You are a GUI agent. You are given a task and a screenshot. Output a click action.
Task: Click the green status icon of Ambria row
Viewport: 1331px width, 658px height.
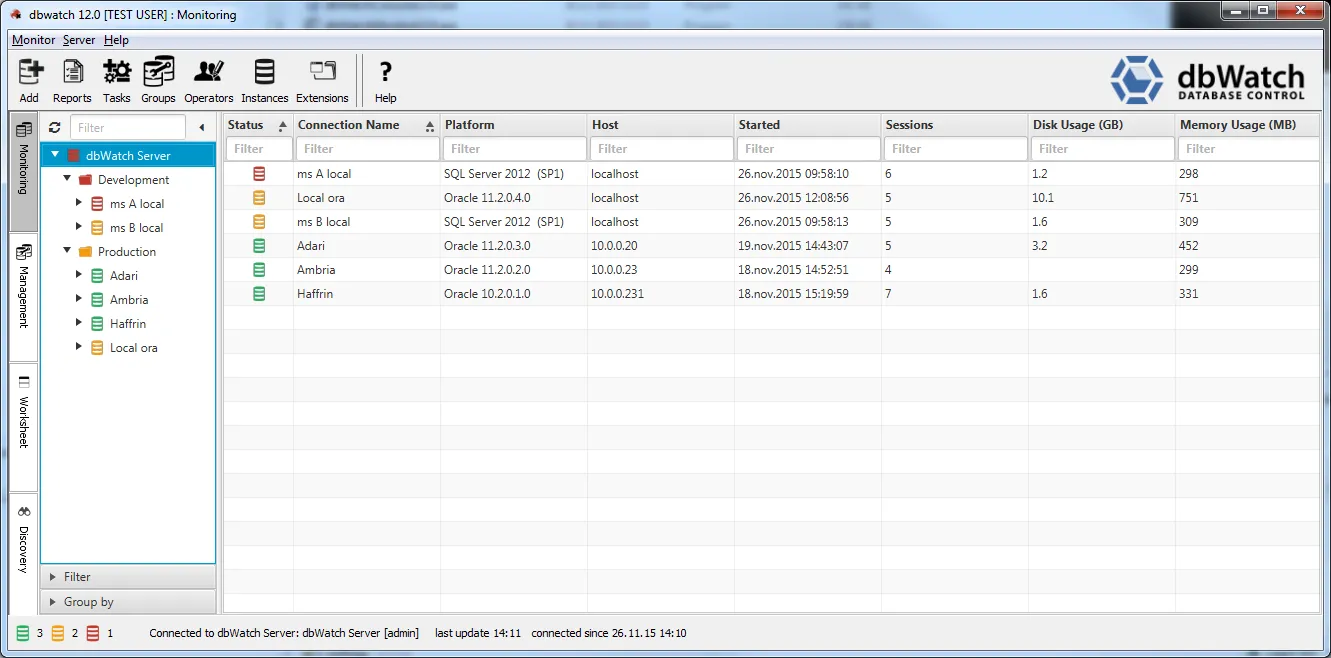(259, 270)
